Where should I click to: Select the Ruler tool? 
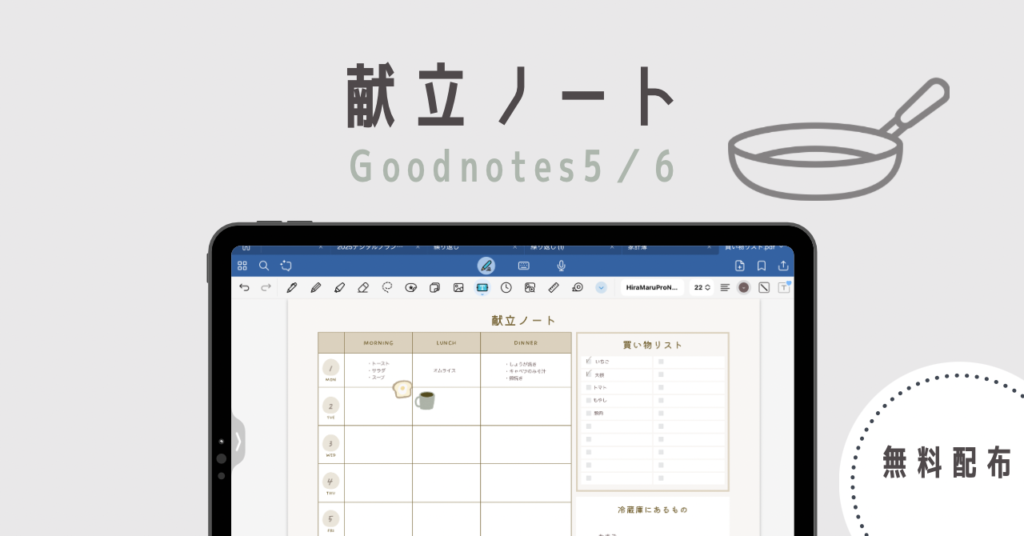tap(554, 287)
